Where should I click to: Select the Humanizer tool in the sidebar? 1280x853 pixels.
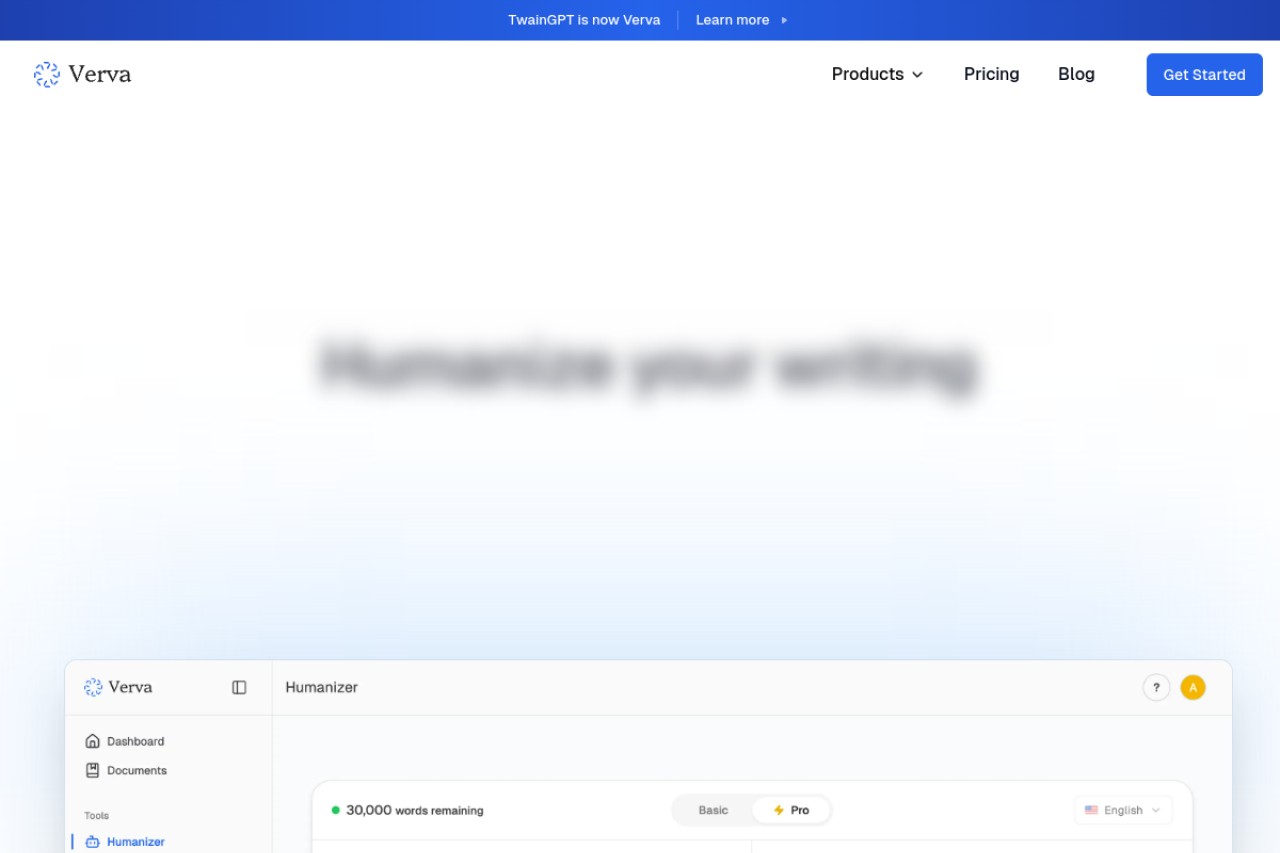[125, 842]
